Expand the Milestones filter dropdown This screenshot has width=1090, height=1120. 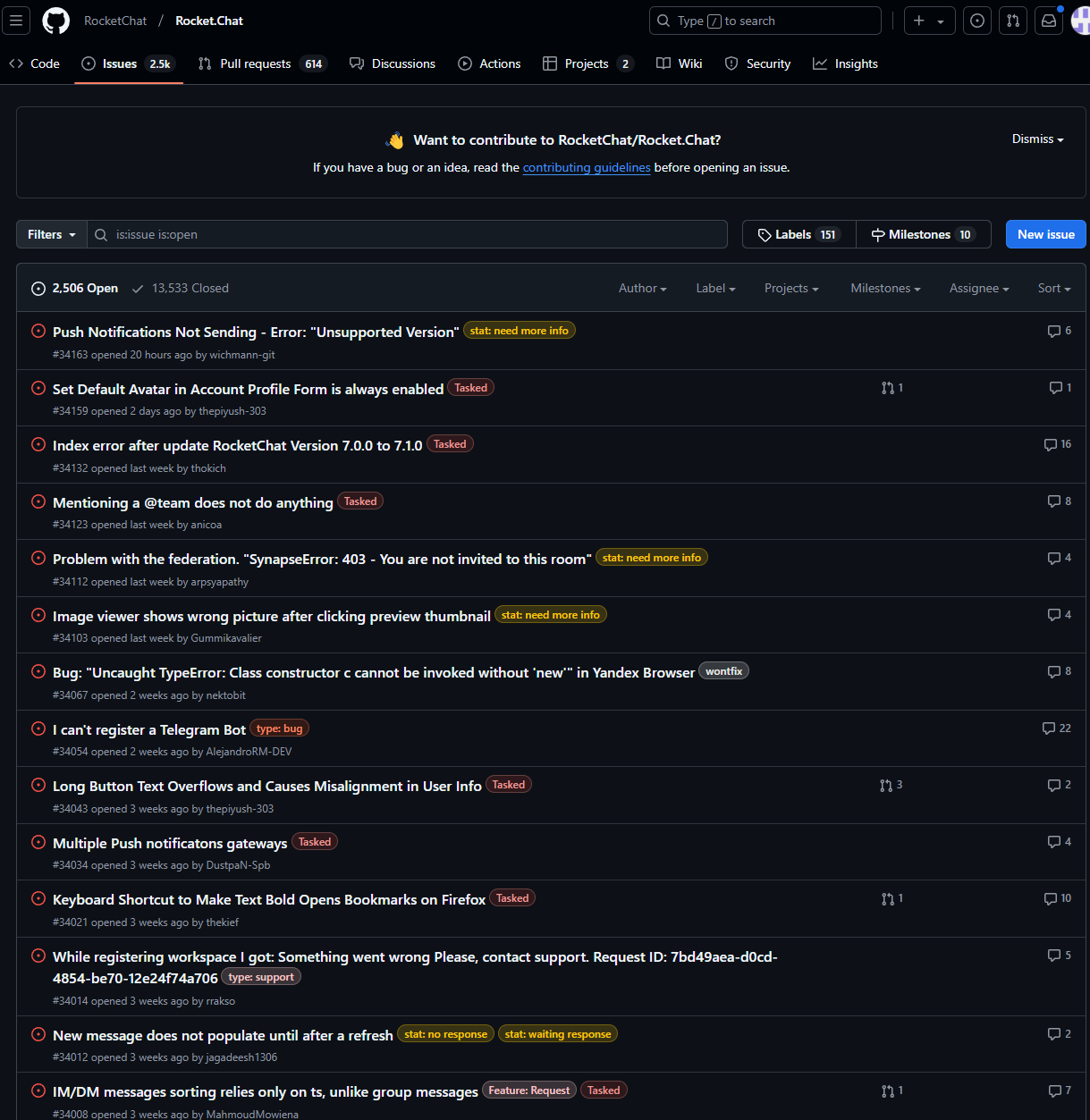point(885,289)
